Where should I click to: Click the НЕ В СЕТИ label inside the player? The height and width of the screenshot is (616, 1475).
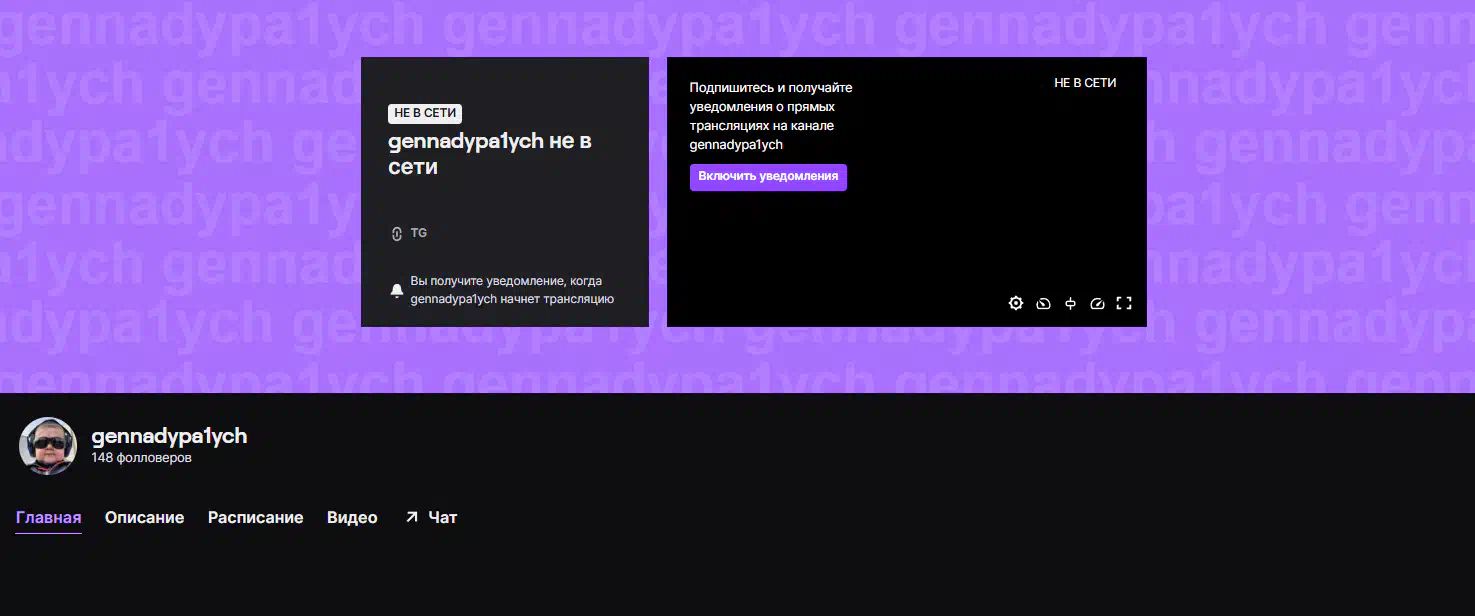(1085, 83)
